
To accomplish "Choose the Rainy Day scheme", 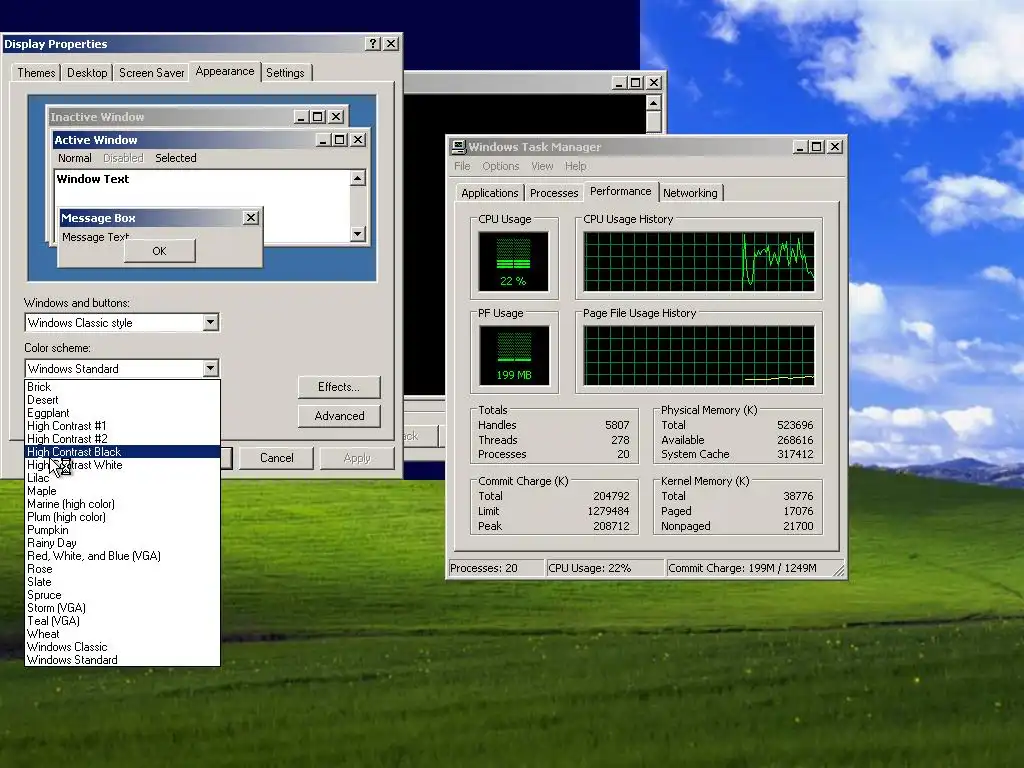I will click(x=122, y=543).
